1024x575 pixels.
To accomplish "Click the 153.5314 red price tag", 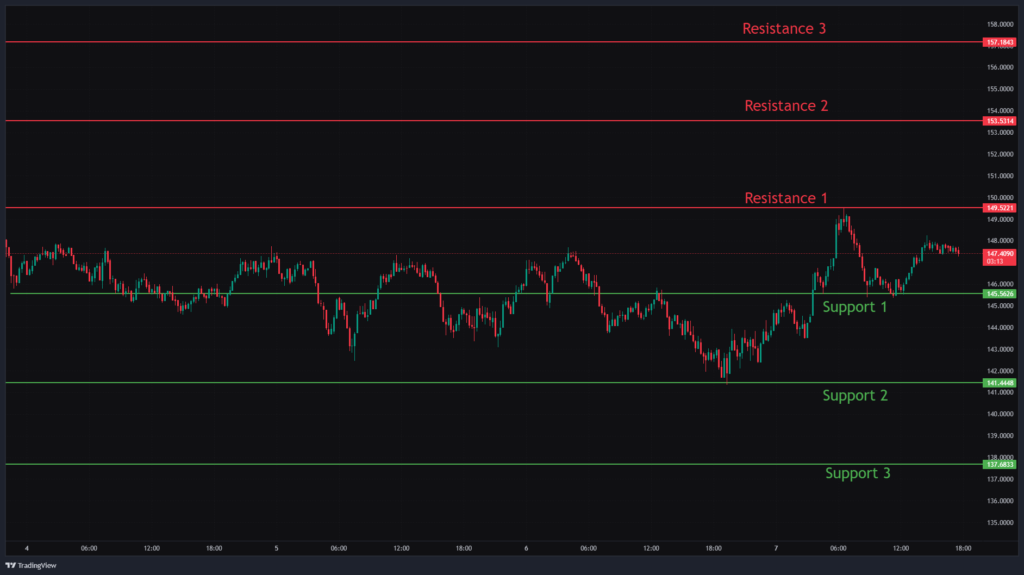I will pyautogui.click(x=1000, y=121).
